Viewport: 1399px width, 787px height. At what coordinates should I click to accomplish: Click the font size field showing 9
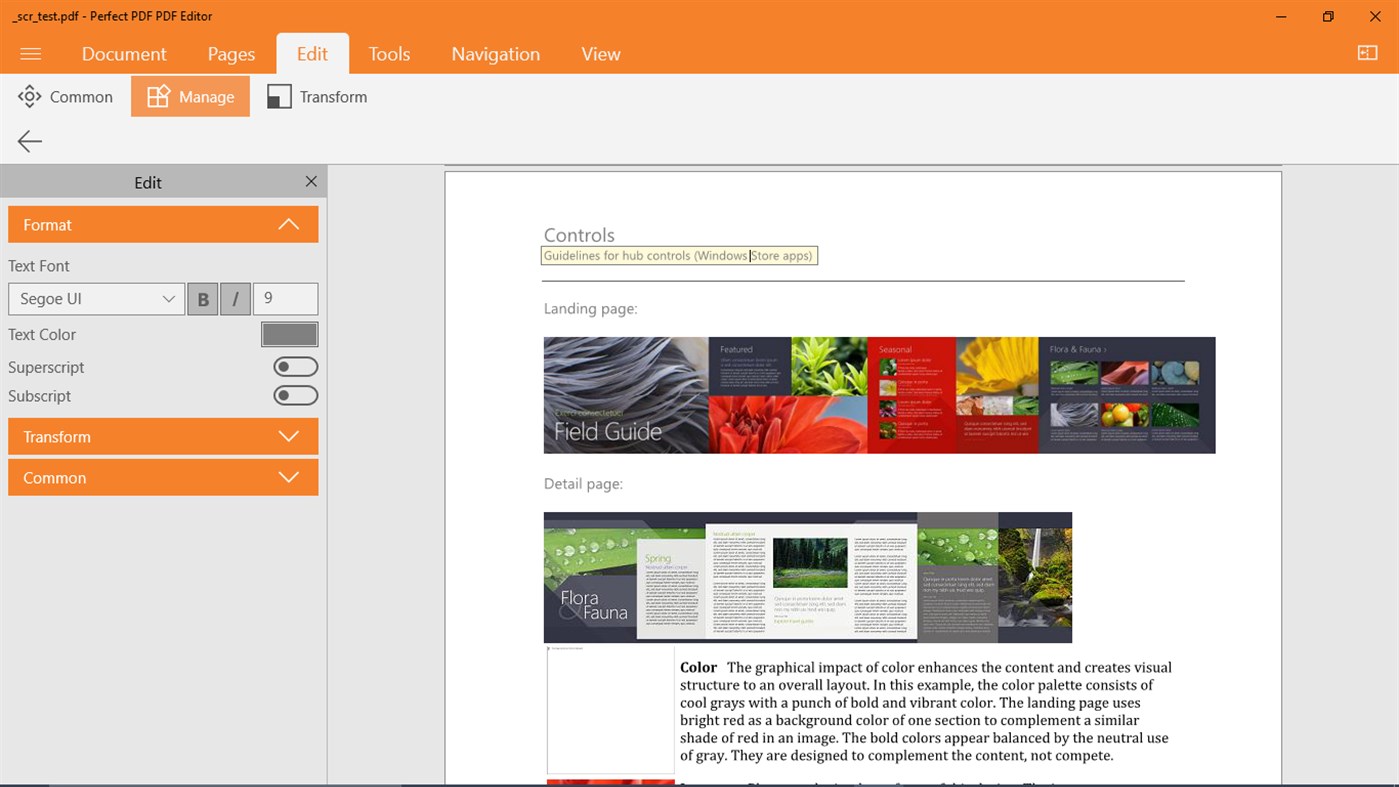point(287,298)
